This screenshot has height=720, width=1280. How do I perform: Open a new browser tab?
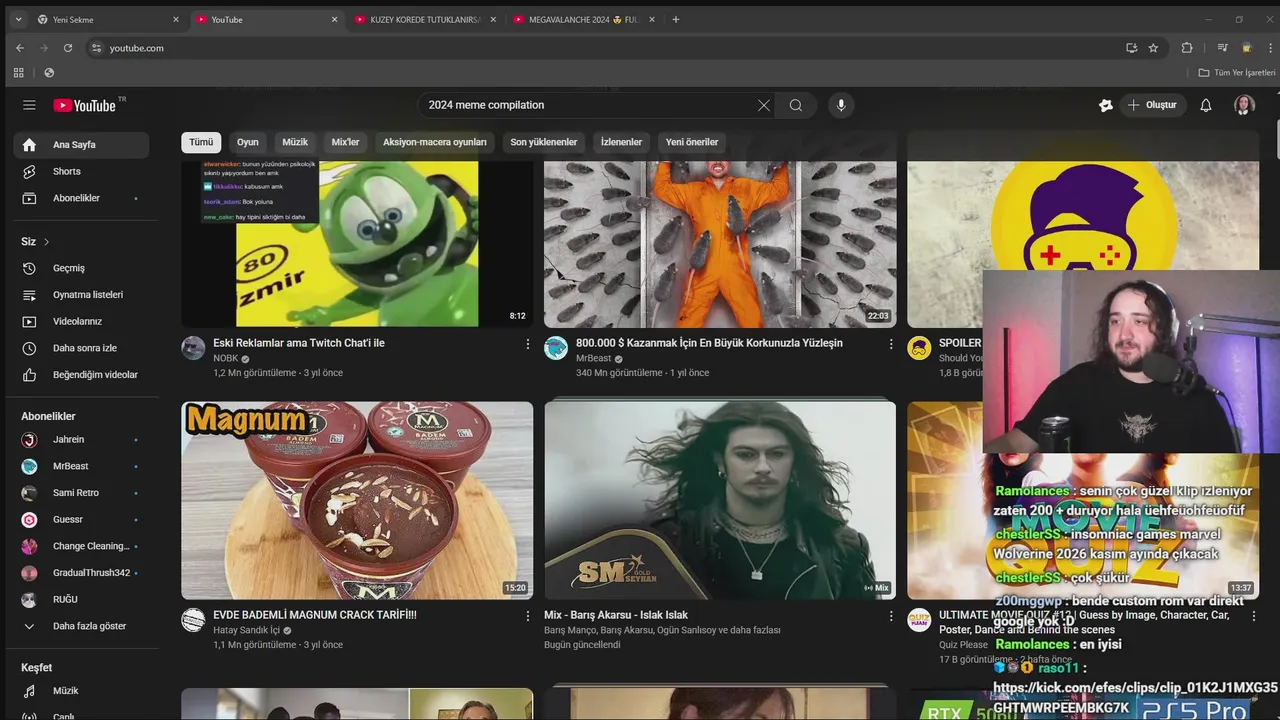[676, 19]
